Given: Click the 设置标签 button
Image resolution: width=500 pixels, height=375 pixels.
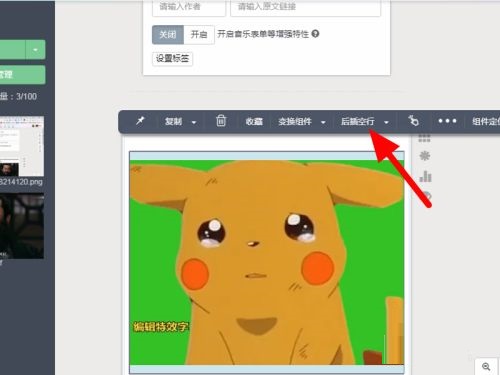Looking at the screenshot, I should coord(172,59).
